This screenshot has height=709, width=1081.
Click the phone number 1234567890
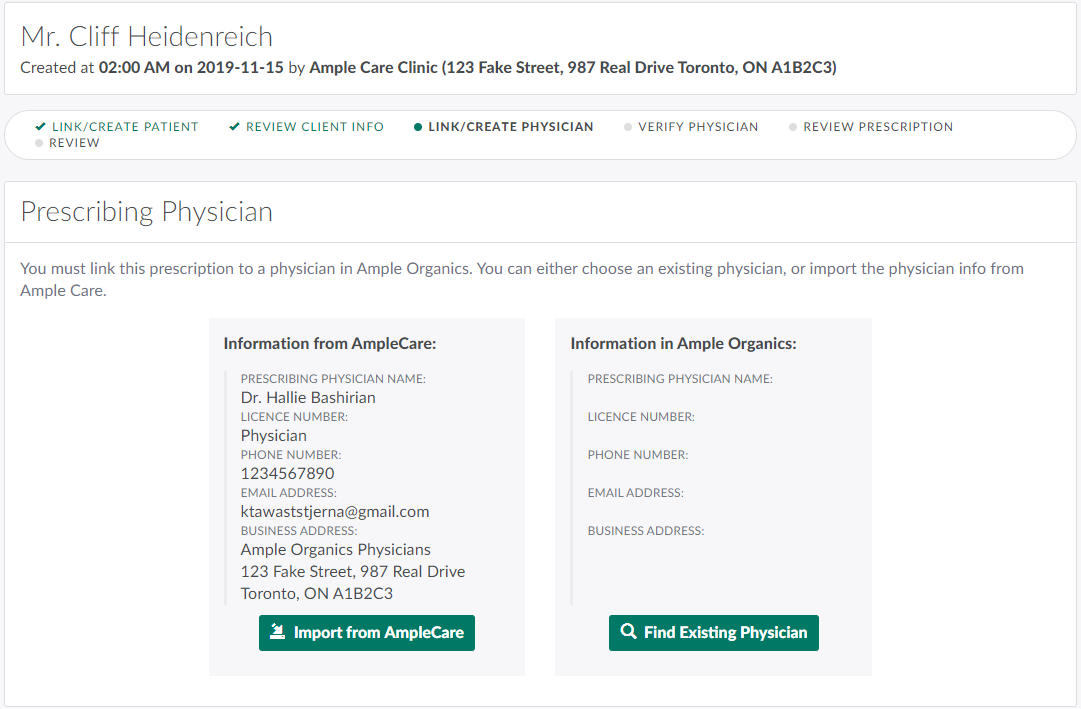[x=287, y=473]
